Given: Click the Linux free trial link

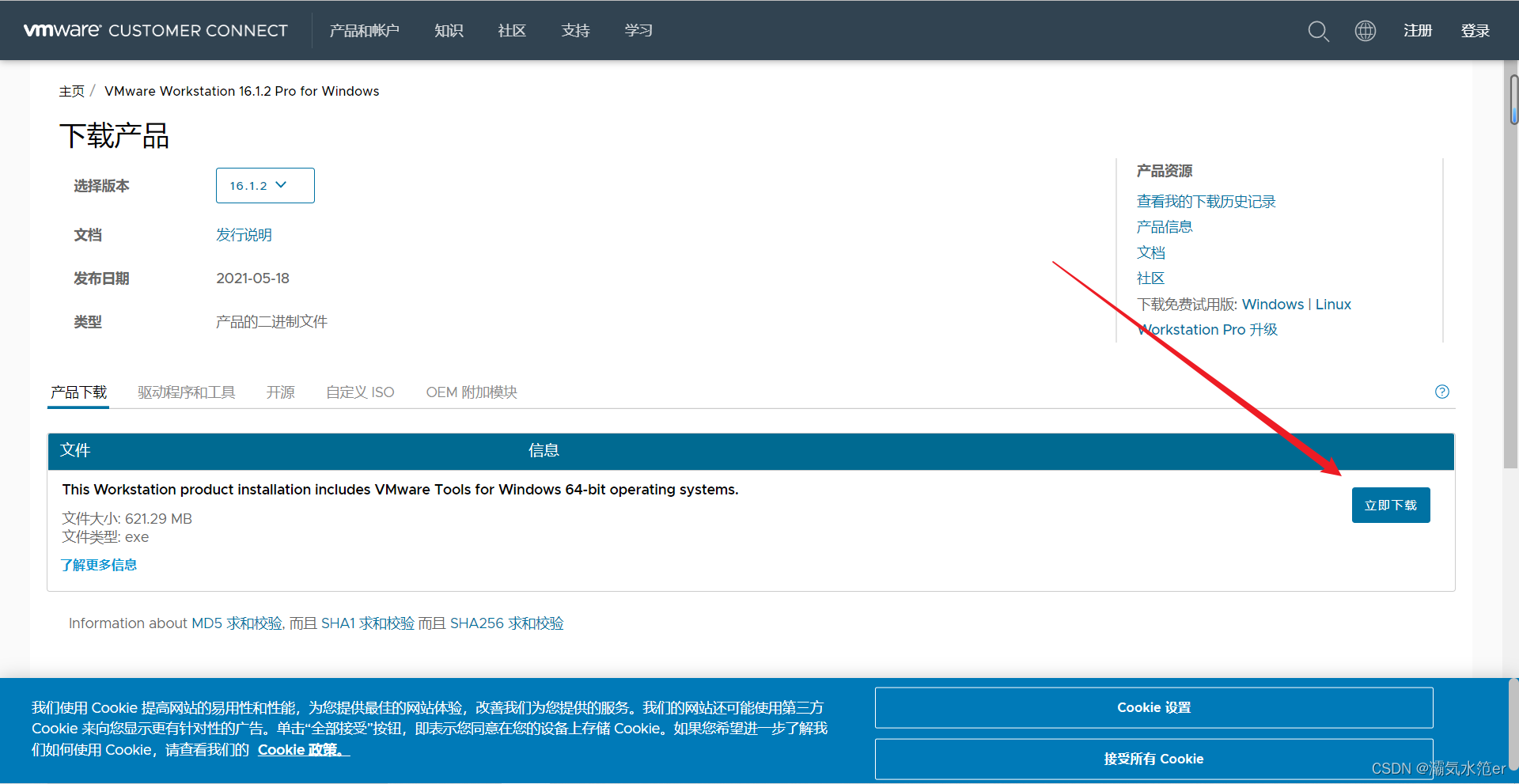Looking at the screenshot, I should point(1333,305).
